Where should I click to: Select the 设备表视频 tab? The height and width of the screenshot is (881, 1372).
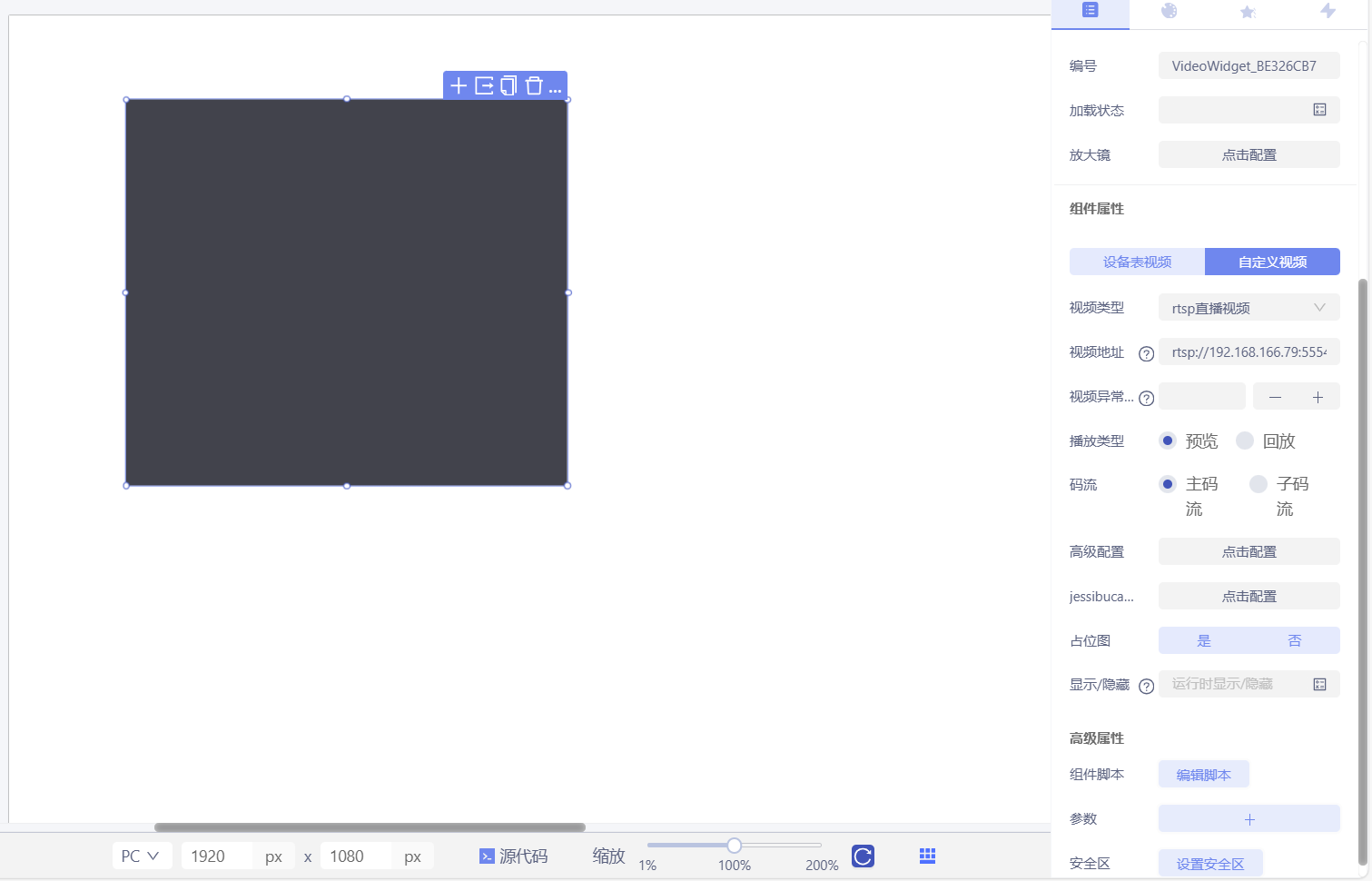click(x=1137, y=262)
